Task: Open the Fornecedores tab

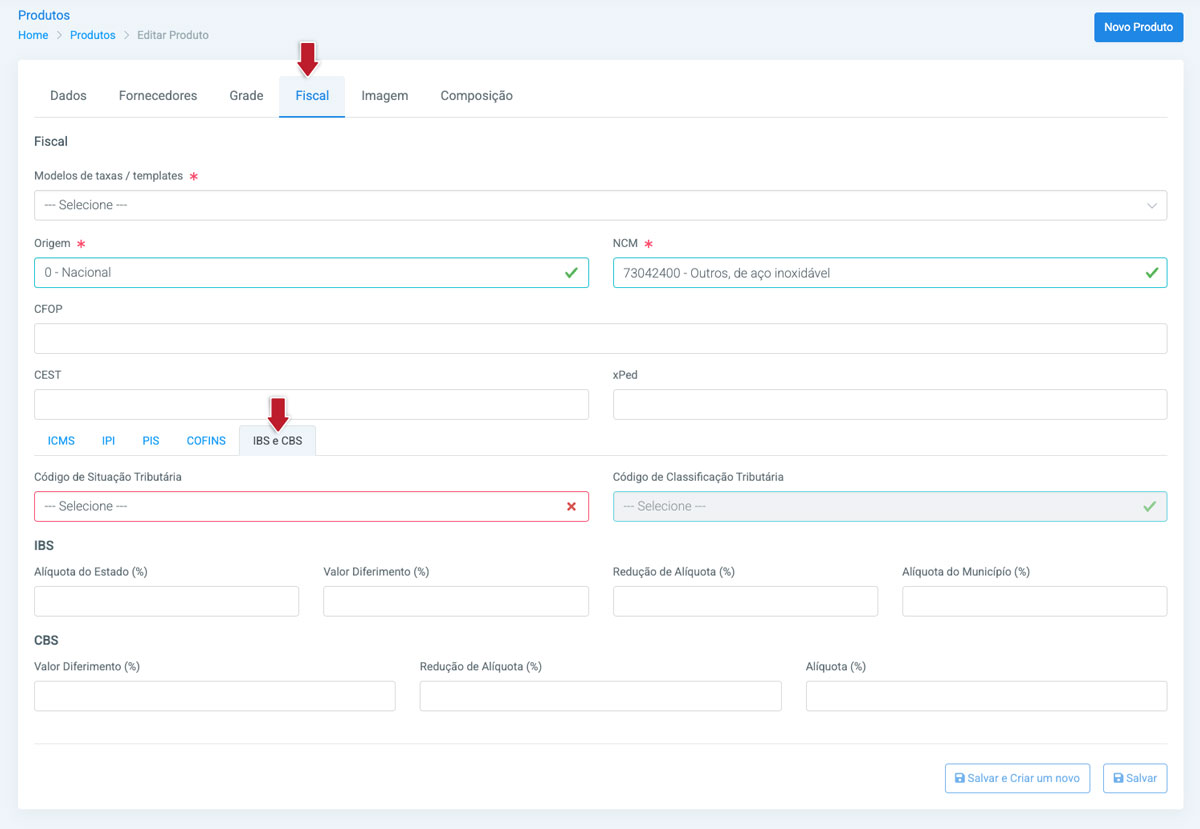Action: pyautogui.click(x=158, y=96)
